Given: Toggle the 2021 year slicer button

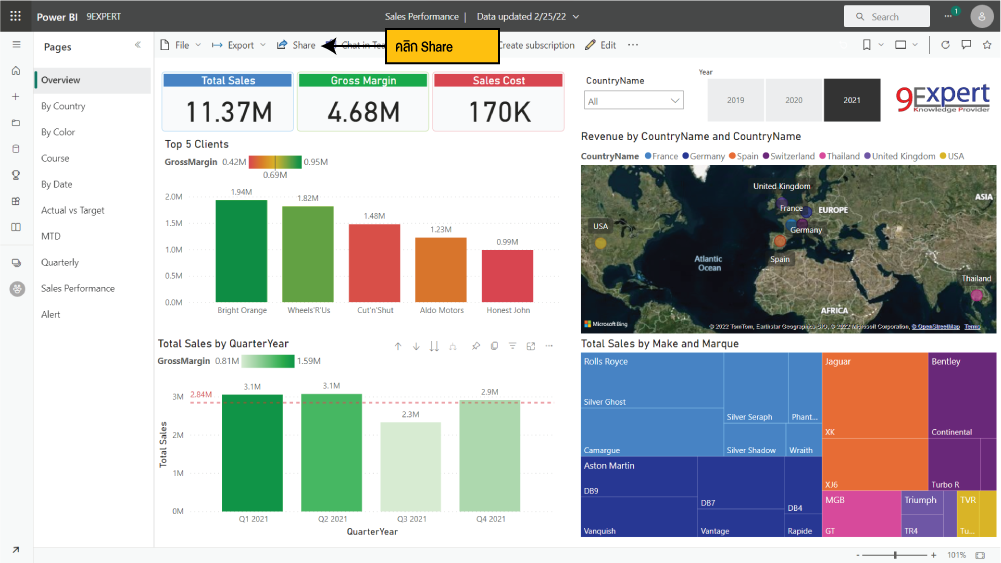Looking at the screenshot, I should tap(852, 100).
